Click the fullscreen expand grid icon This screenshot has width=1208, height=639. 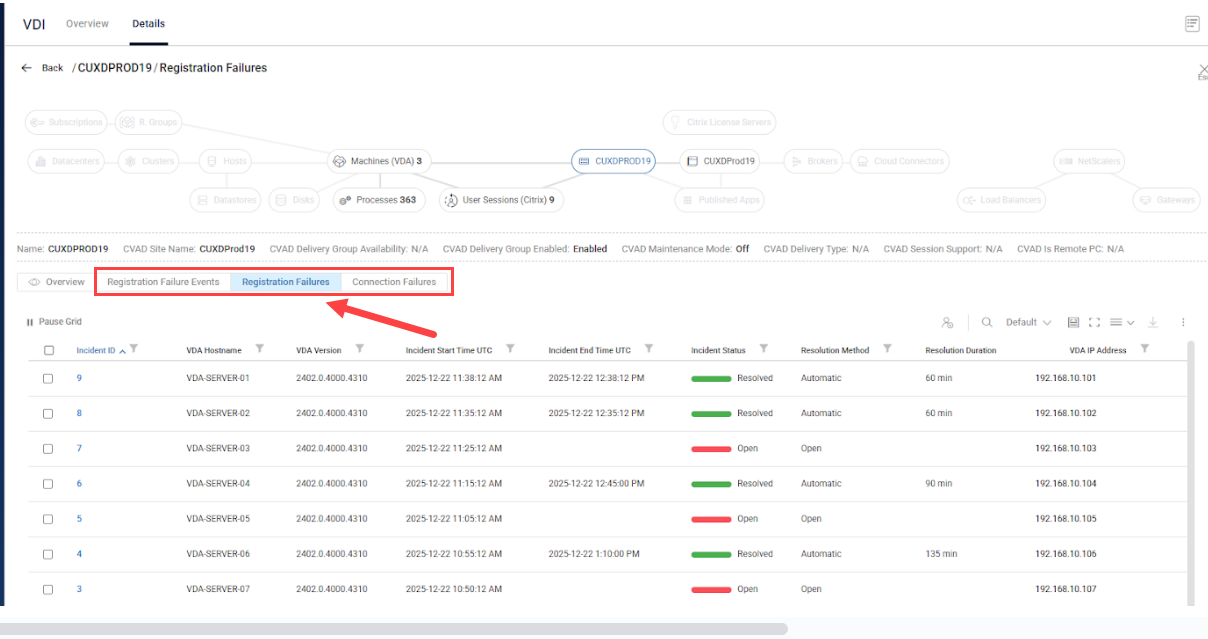coord(1095,322)
